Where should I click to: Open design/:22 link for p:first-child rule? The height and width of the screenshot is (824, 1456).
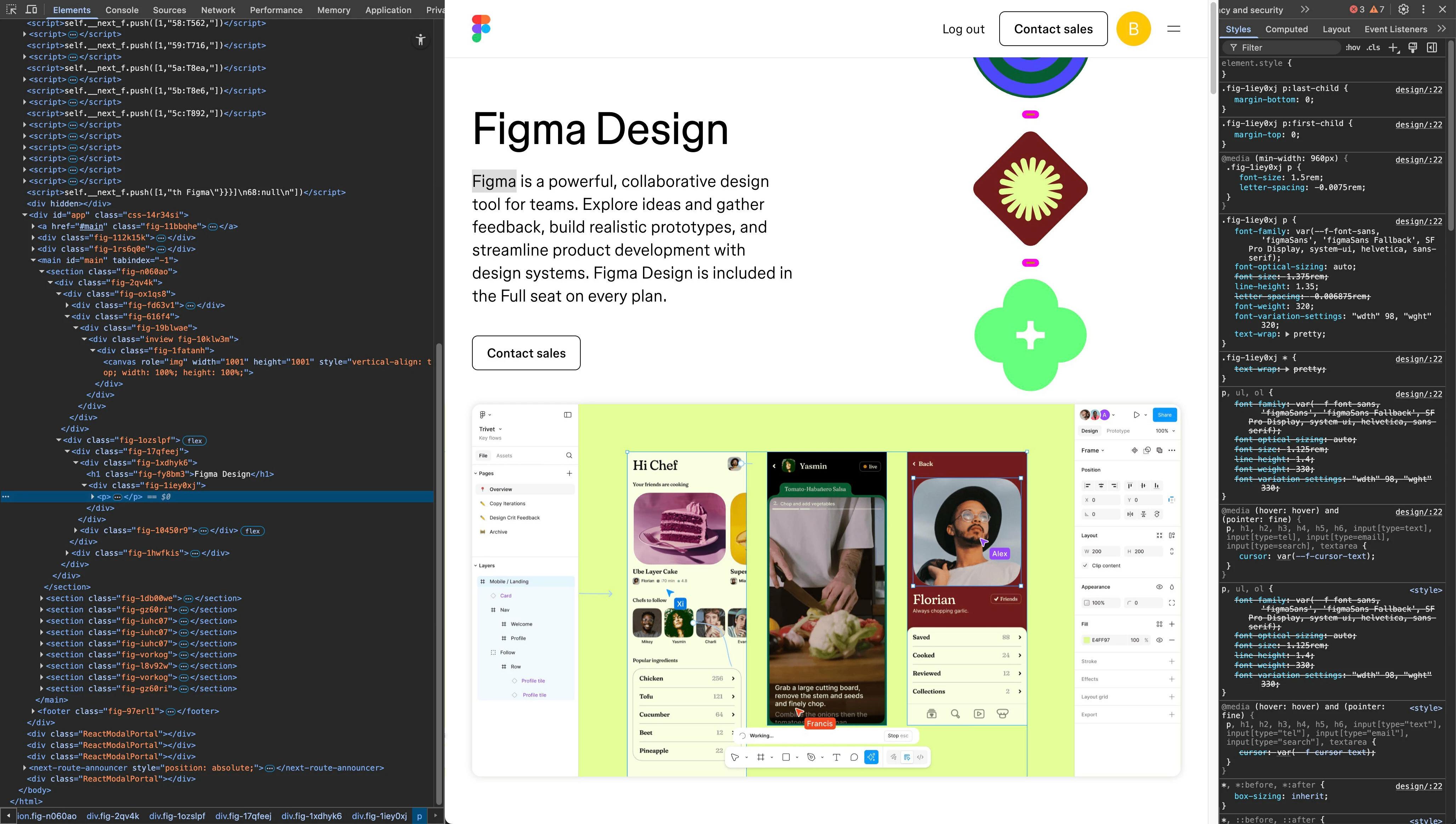1418,125
